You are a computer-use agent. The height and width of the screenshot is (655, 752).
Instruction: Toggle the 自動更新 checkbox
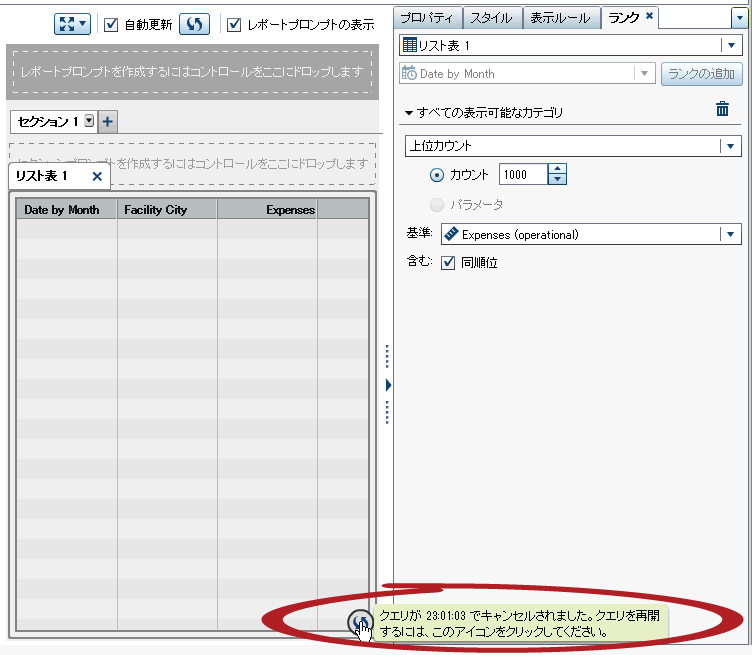[x=112, y=24]
